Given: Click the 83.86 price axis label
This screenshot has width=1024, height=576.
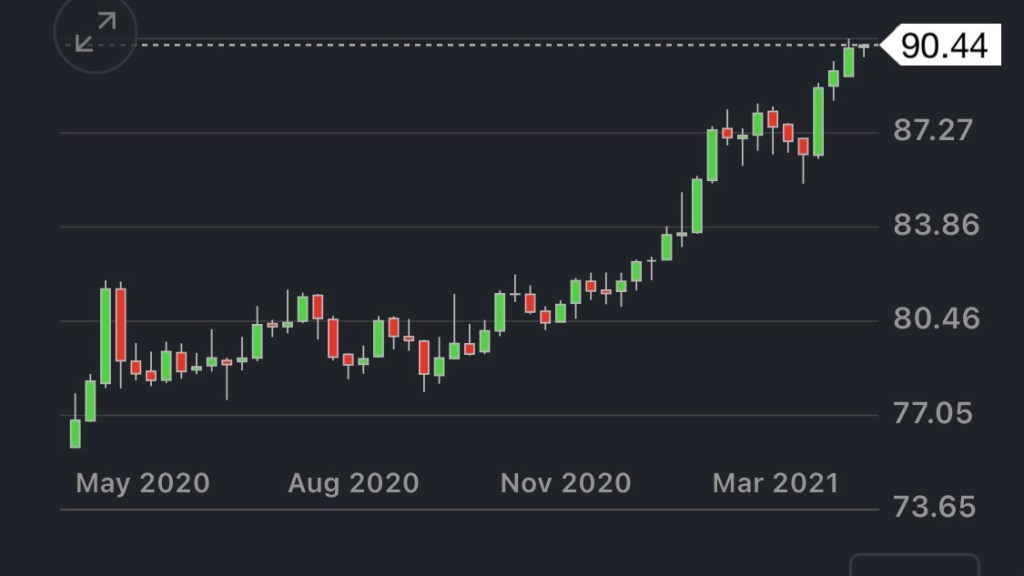Looking at the screenshot, I should point(932,224).
